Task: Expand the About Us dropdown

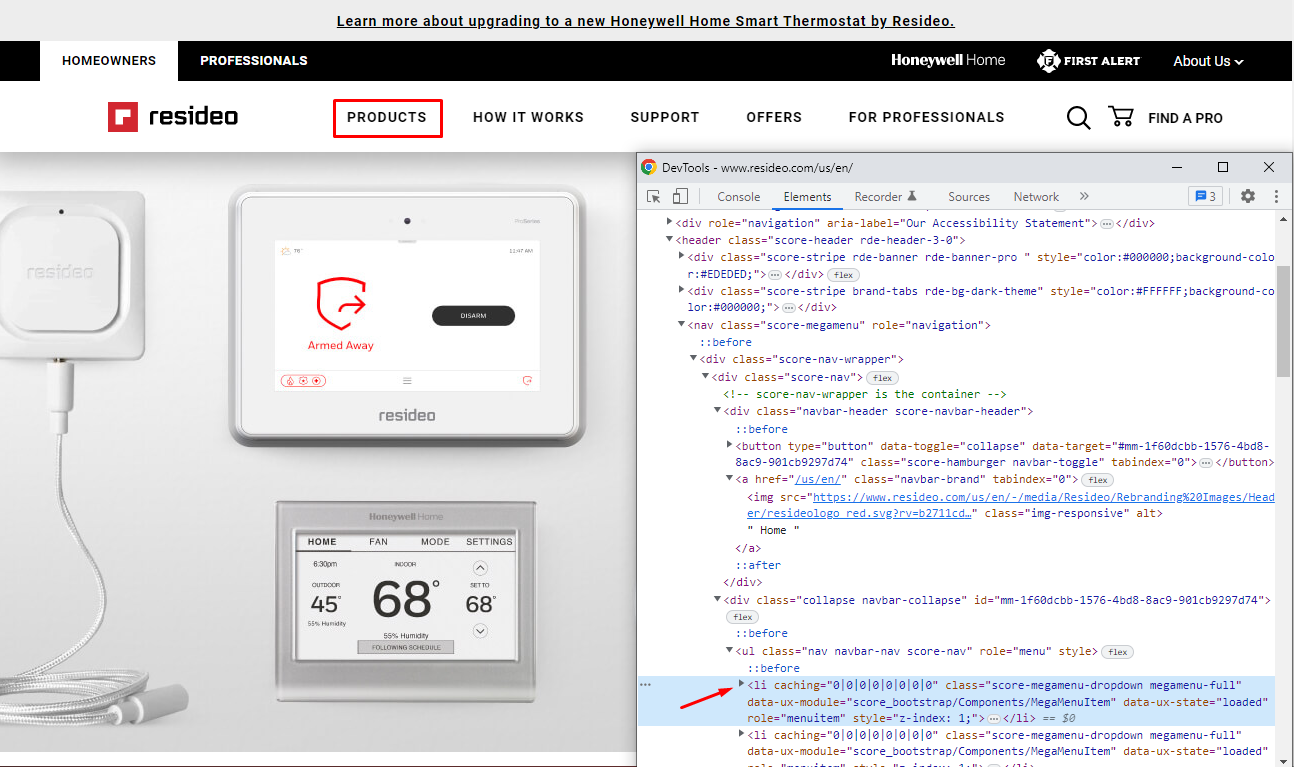Action: (1208, 61)
